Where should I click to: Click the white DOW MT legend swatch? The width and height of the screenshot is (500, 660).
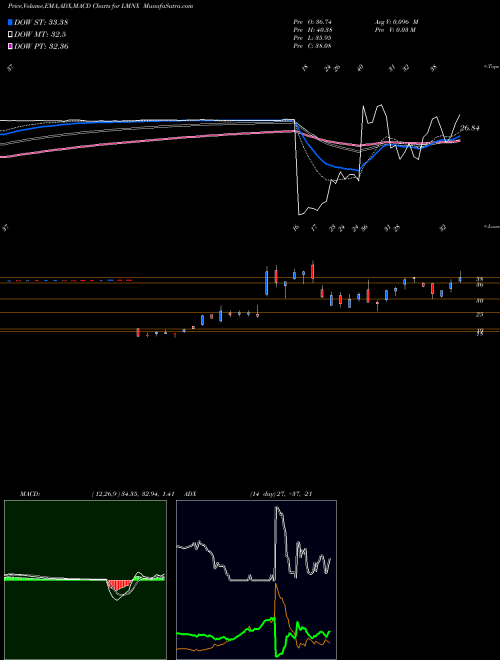(10, 35)
